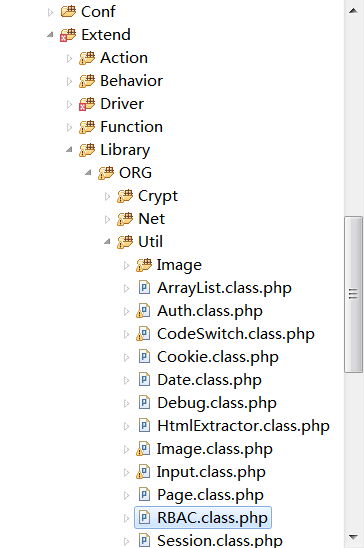The image size is (364, 548).
Task: Click the Session.class.php file icon
Action: [144, 540]
